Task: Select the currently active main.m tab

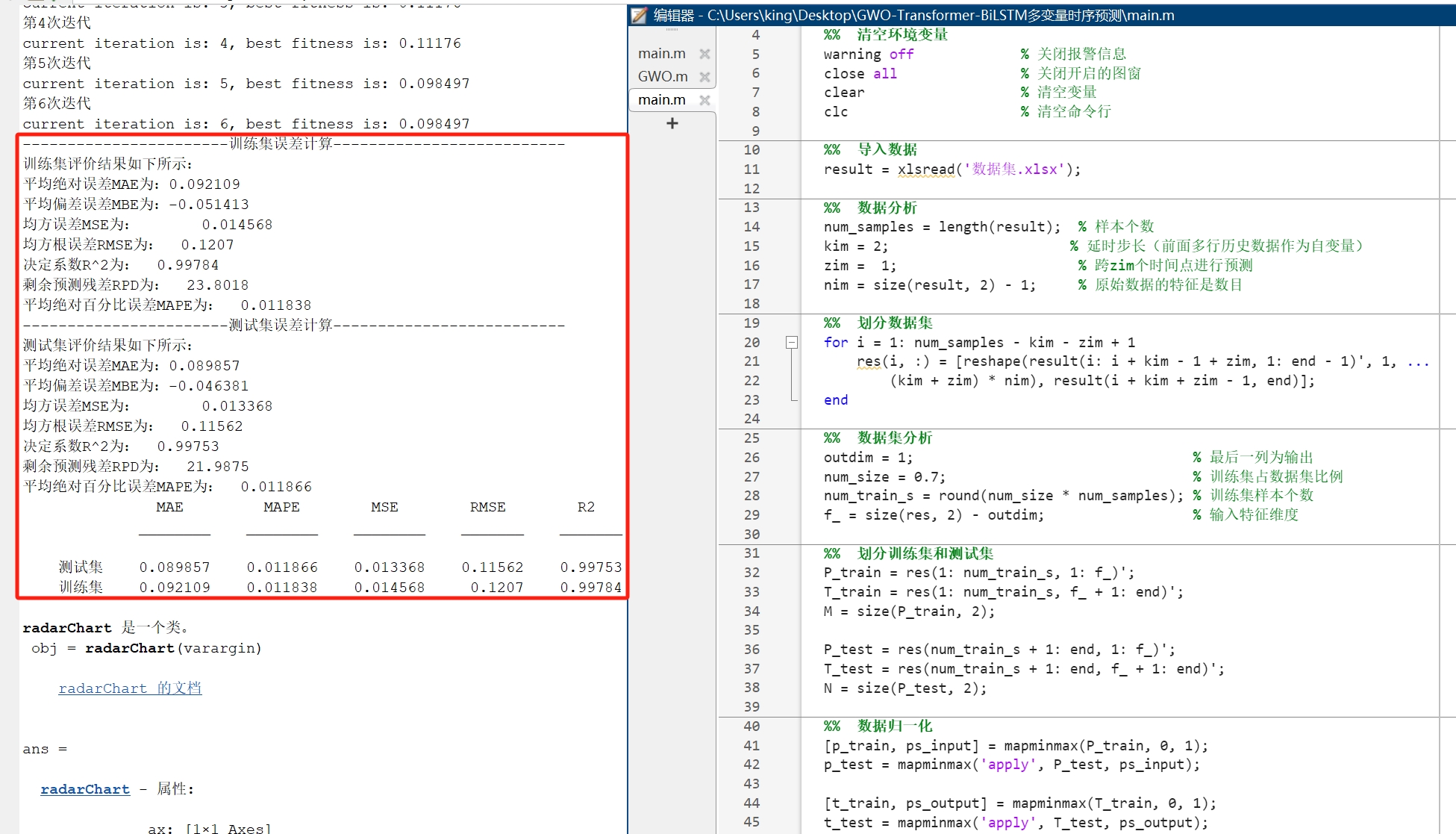Action: point(661,99)
